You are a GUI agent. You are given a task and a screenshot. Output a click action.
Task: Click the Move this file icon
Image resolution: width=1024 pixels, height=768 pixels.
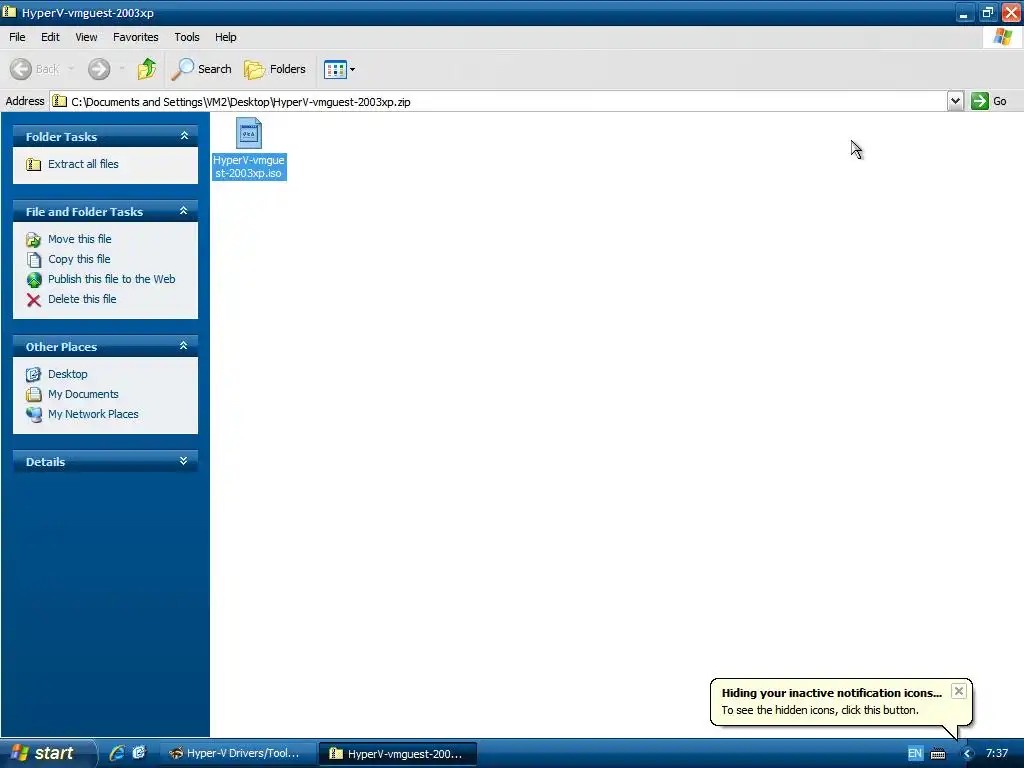[x=33, y=240]
